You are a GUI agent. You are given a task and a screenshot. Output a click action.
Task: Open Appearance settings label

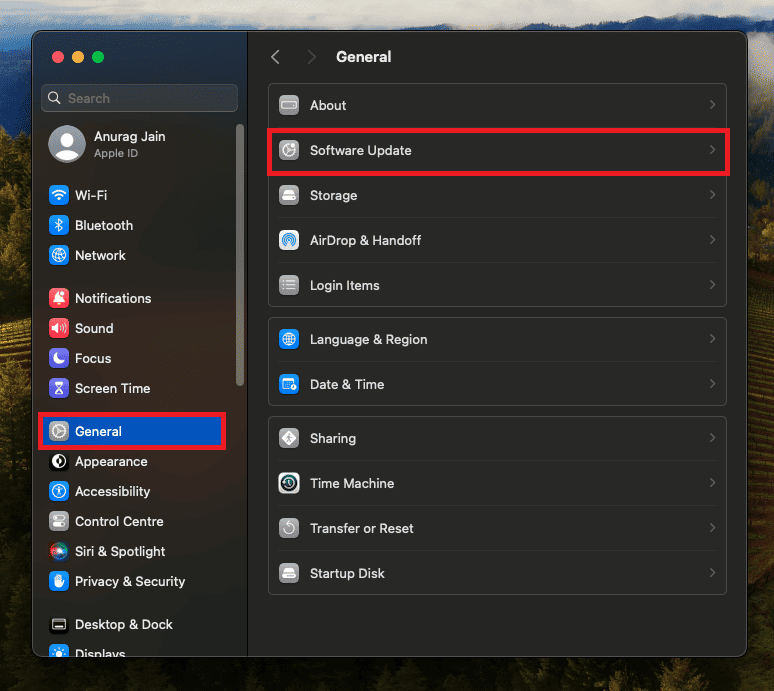(x=111, y=461)
